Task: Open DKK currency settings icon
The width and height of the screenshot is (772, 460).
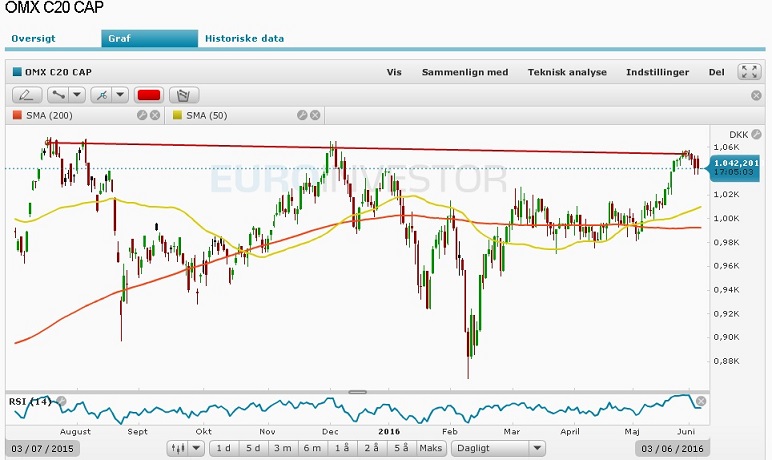Action: [756, 134]
